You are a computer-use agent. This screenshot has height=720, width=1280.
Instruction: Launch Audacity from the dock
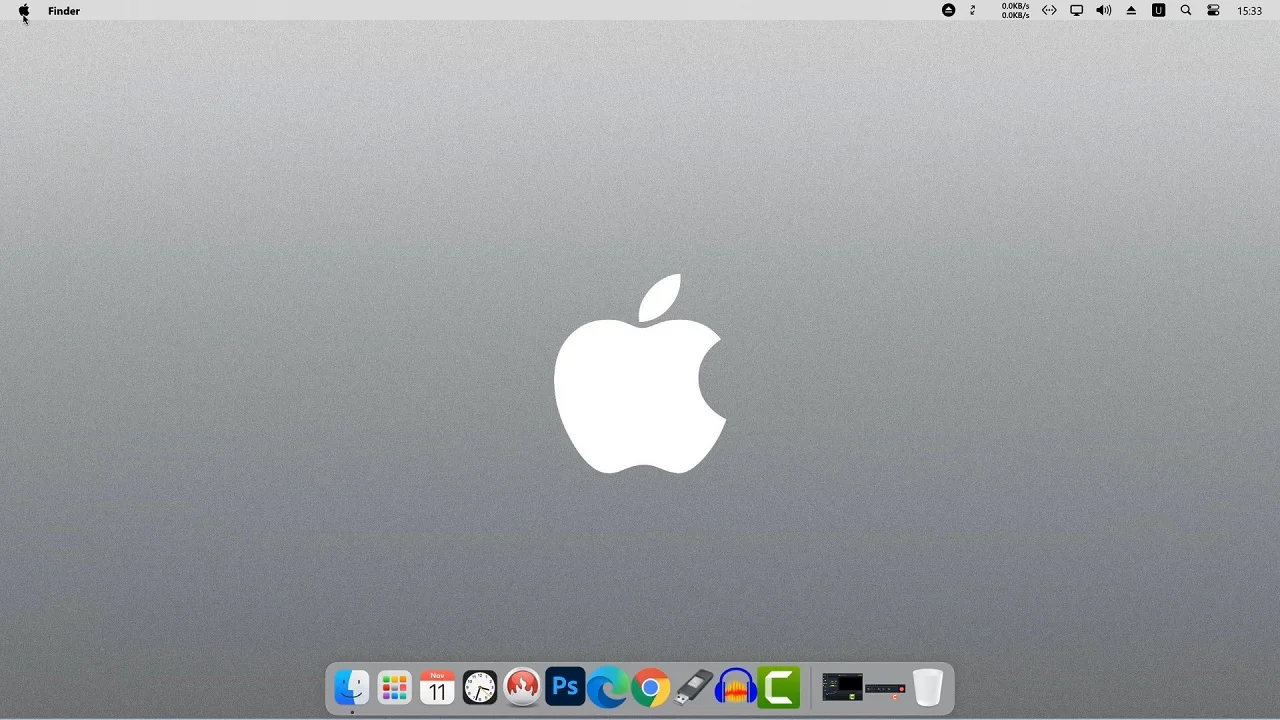pyautogui.click(x=736, y=688)
